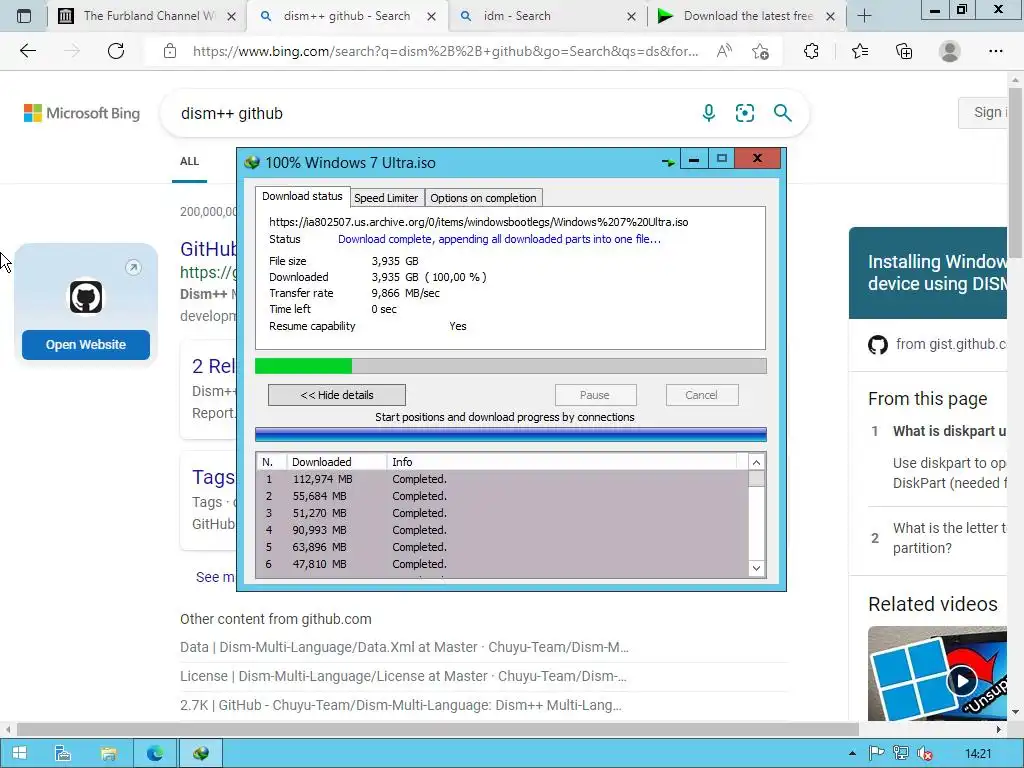The width and height of the screenshot is (1024, 768).
Task: Select the ALL filter on Bing results
Action: pos(189,161)
